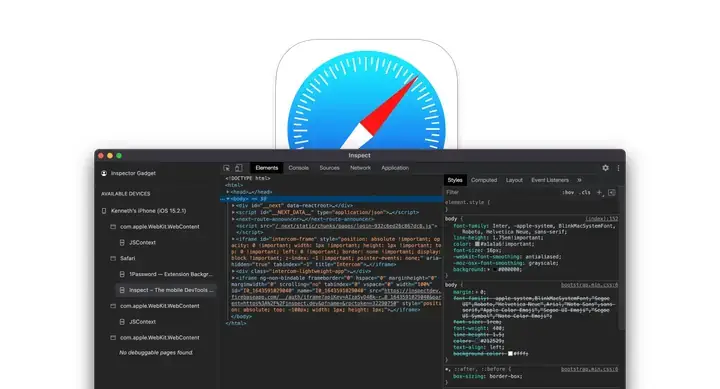Open the #a1a1a6 color swatch picker

(x=477, y=244)
